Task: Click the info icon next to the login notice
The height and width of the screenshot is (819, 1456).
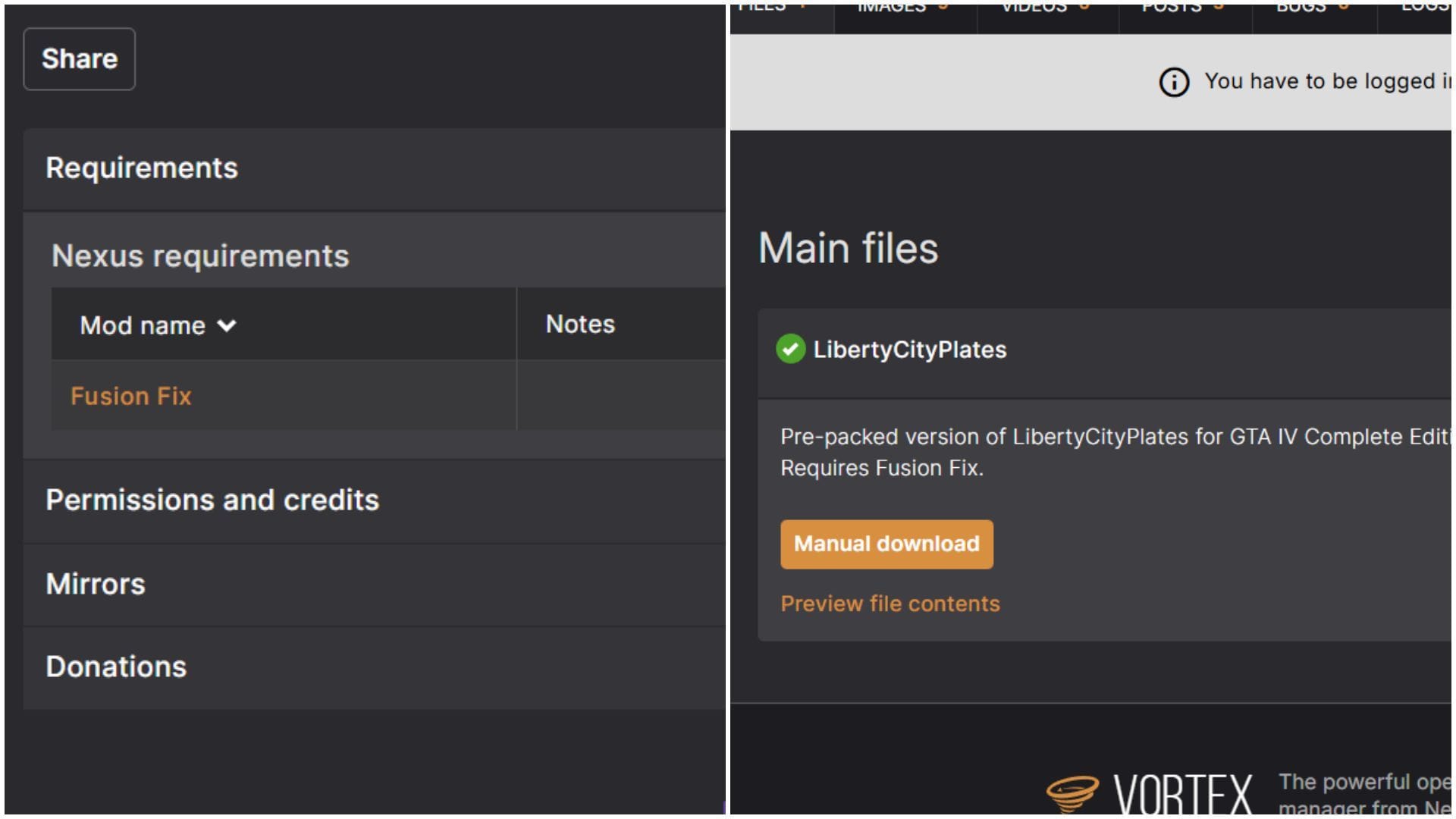Action: tap(1172, 81)
